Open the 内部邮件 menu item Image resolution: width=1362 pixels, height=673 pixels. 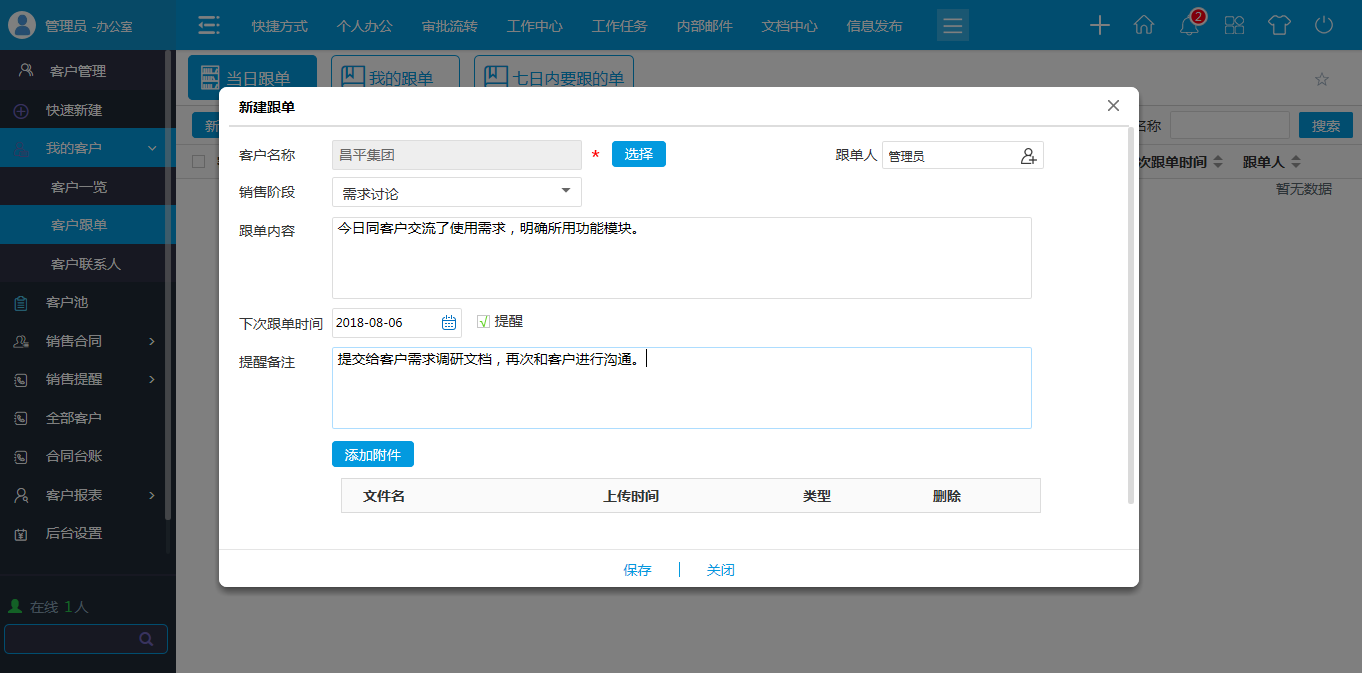(x=703, y=25)
